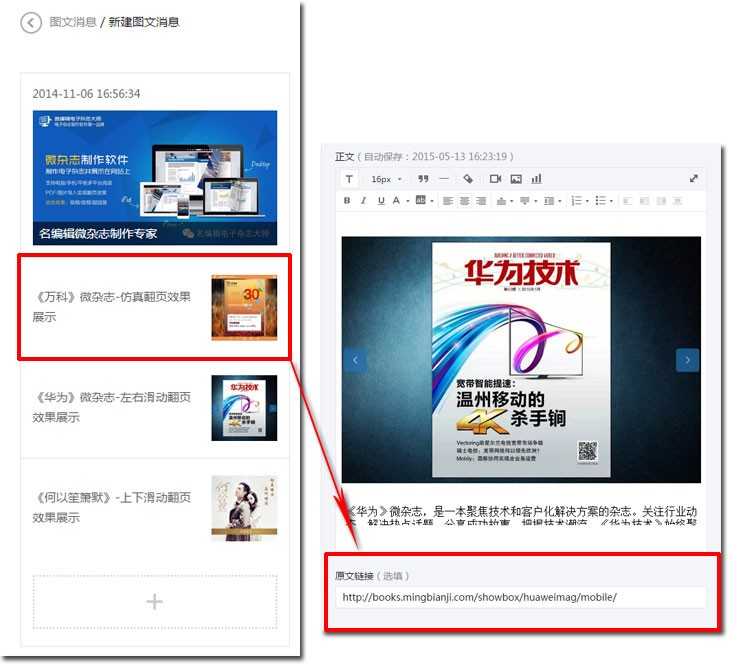Click the blockquote quotation mark icon

pyautogui.click(x=423, y=179)
